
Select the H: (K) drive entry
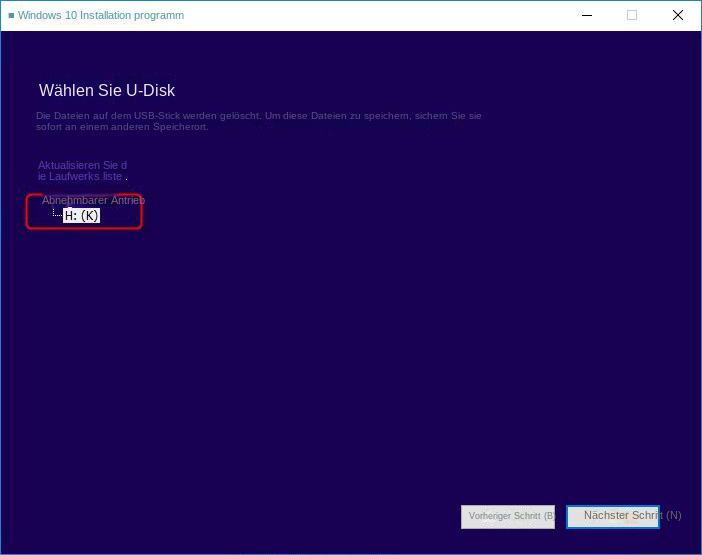pos(81,216)
